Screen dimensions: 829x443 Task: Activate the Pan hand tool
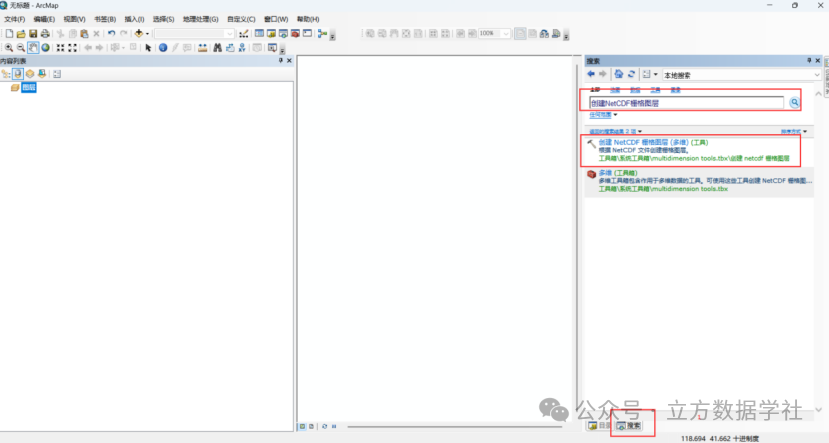[x=33, y=48]
